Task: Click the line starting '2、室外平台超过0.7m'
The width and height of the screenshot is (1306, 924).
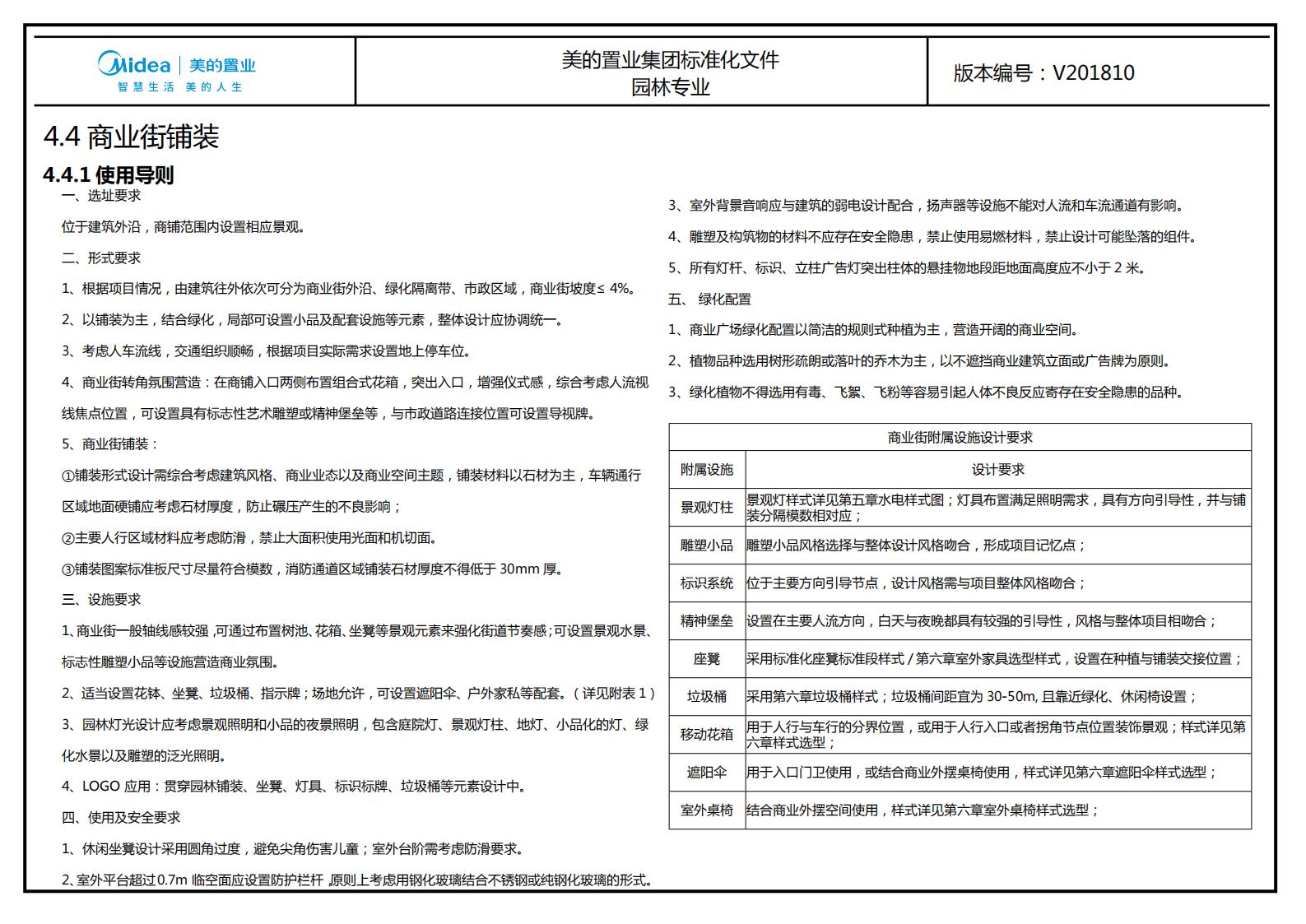Action: click(358, 880)
